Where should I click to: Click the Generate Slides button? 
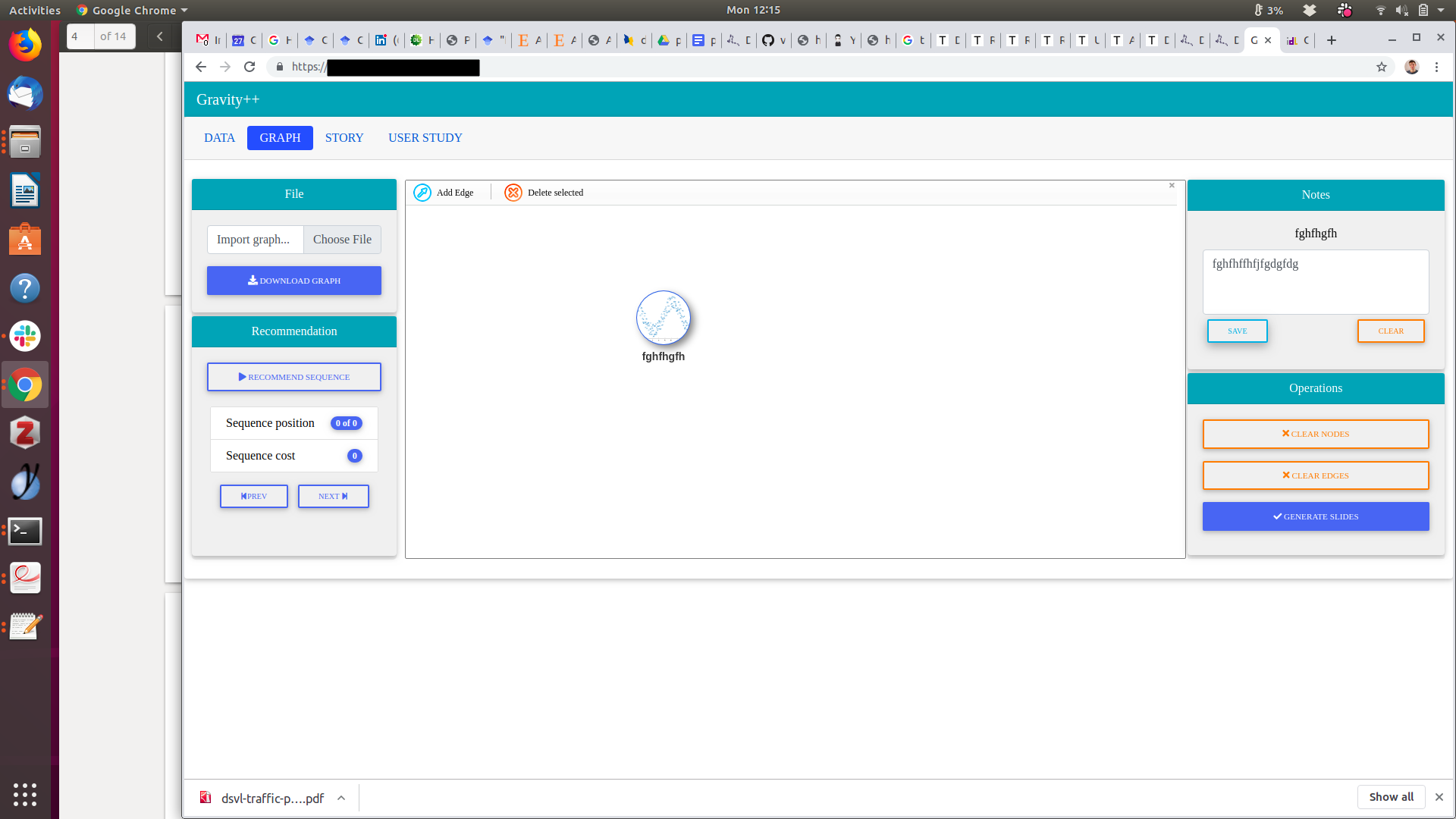click(1315, 516)
